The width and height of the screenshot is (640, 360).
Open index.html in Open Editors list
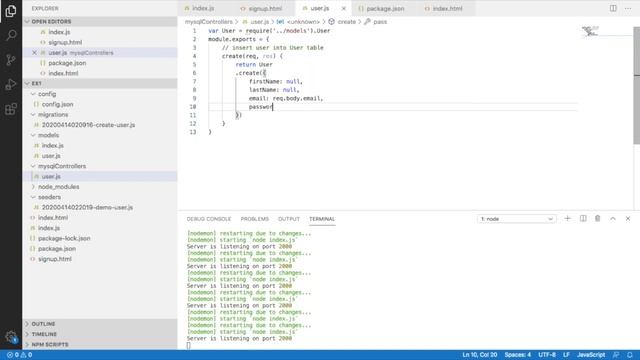click(x=63, y=73)
